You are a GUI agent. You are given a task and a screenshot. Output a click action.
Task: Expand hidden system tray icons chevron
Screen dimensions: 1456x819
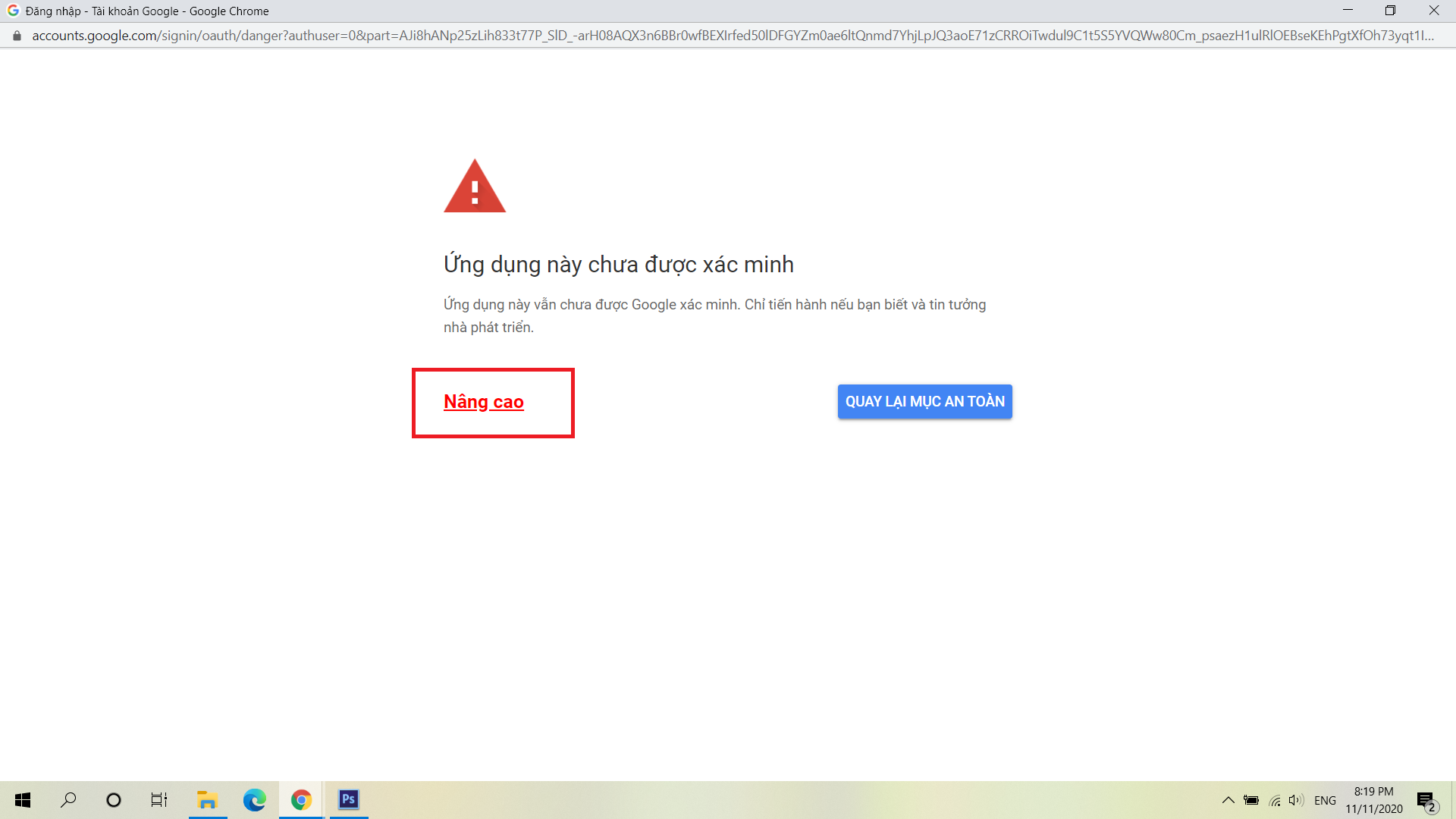(1228, 800)
